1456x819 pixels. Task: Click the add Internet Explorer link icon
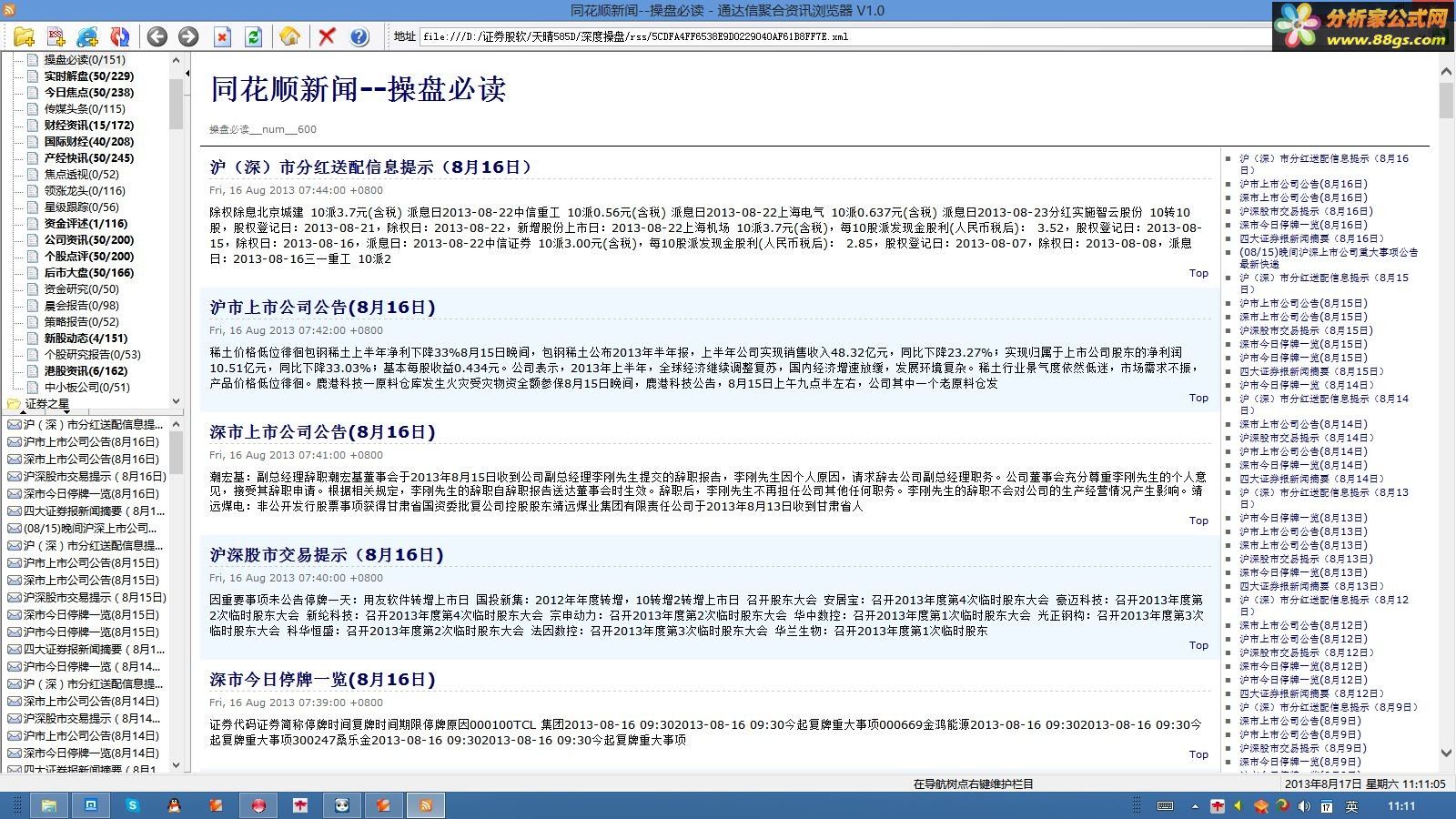pos(87,37)
